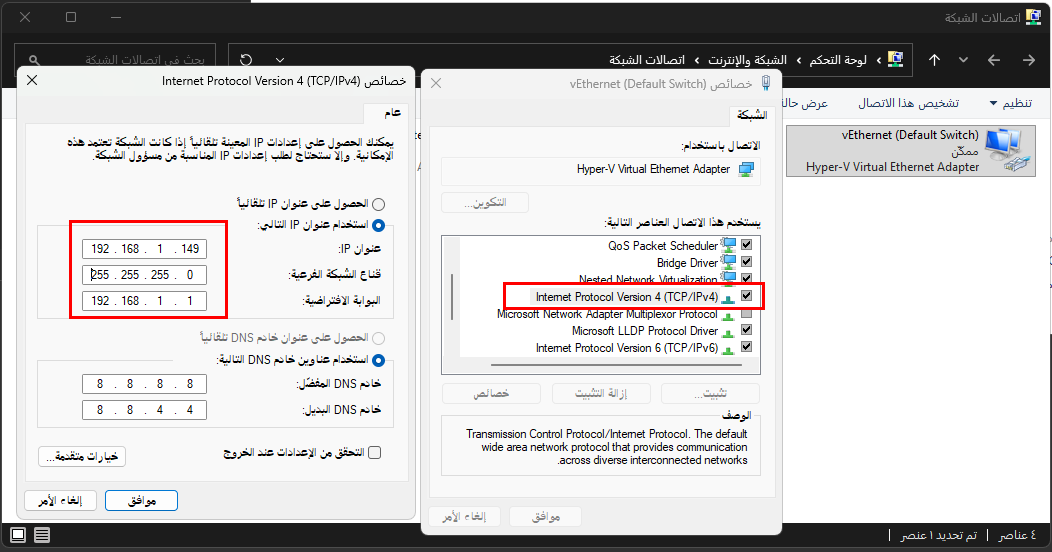Toggle the validate settings upon exit checkbox
Viewport: 1052px width, 552px height.
coord(375,453)
